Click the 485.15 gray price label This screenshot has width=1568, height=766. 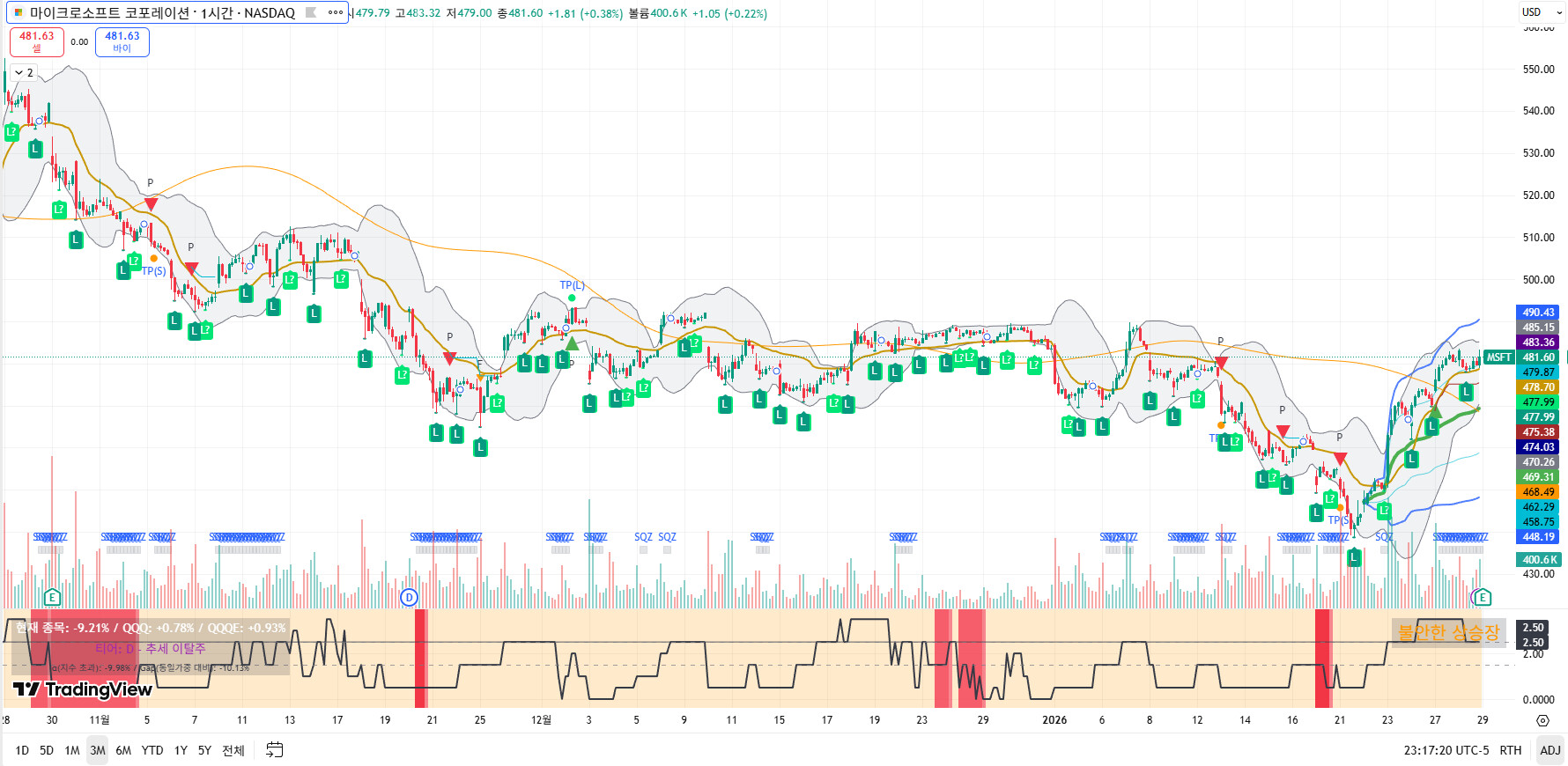point(1539,328)
